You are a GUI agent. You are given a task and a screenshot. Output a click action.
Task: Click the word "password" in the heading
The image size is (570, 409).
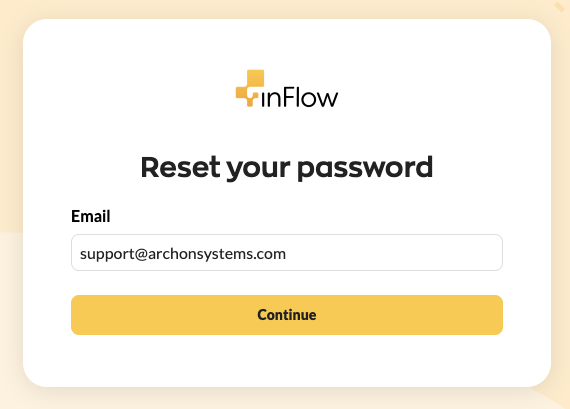click(365, 169)
